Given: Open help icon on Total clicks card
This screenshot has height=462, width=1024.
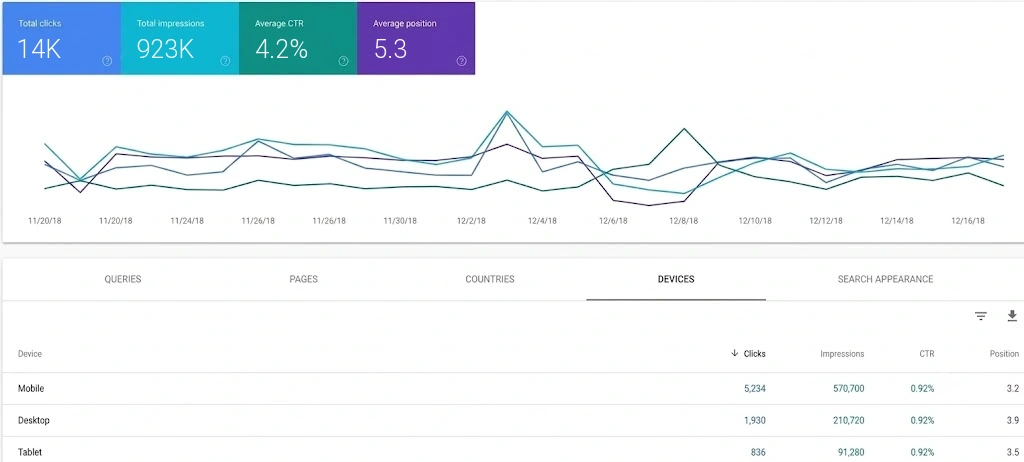Looking at the screenshot, I should point(107,61).
